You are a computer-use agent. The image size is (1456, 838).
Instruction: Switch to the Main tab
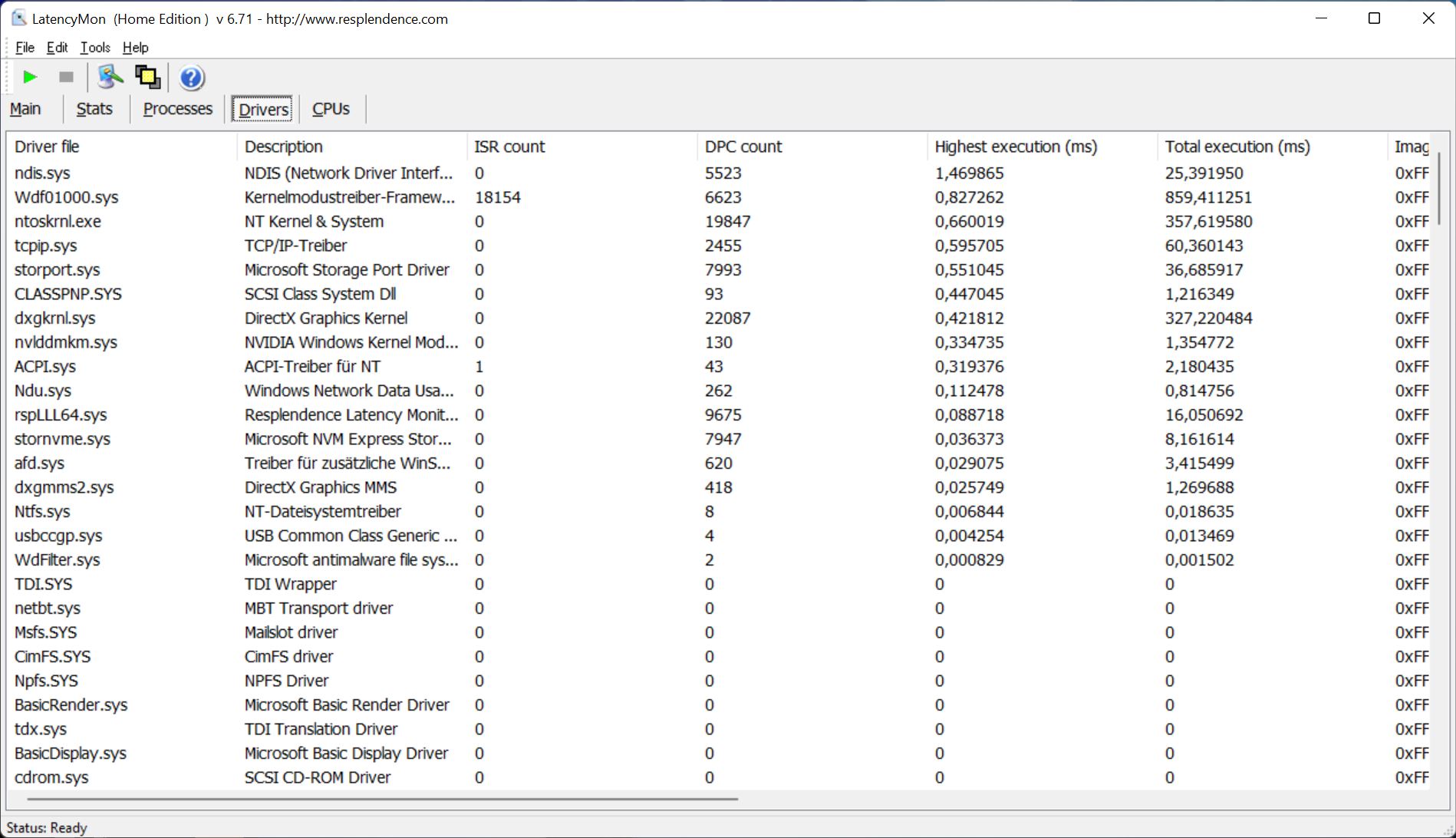point(25,109)
